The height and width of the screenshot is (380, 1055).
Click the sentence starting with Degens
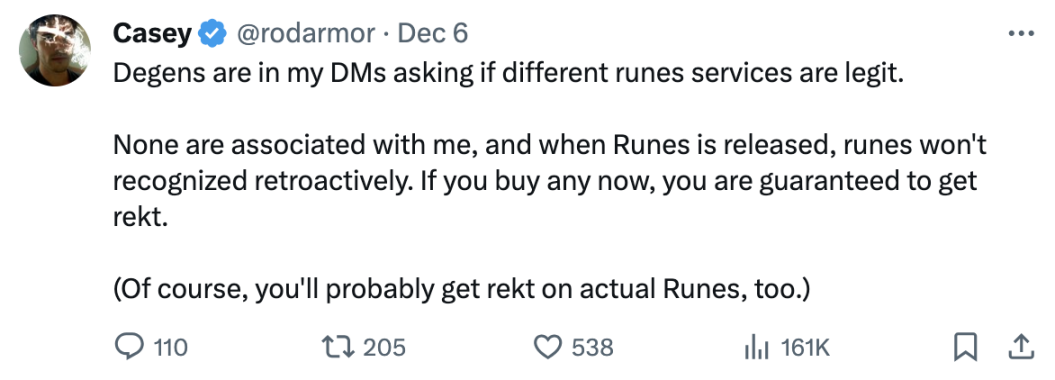click(x=507, y=74)
